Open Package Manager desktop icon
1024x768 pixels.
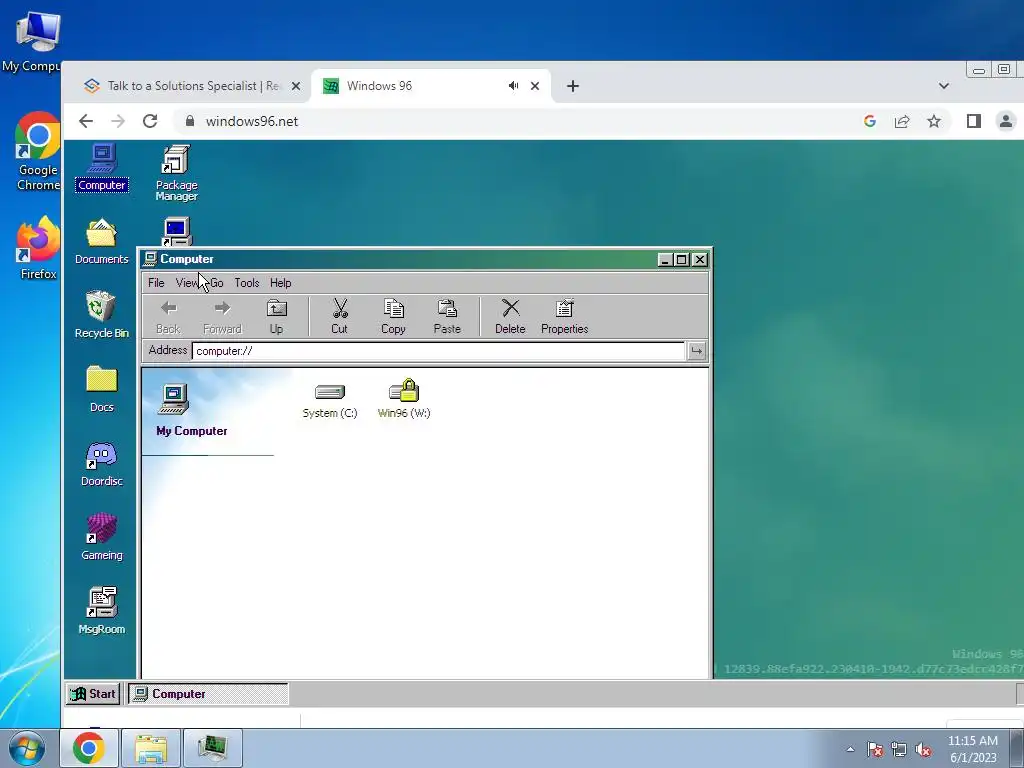tap(176, 172)
